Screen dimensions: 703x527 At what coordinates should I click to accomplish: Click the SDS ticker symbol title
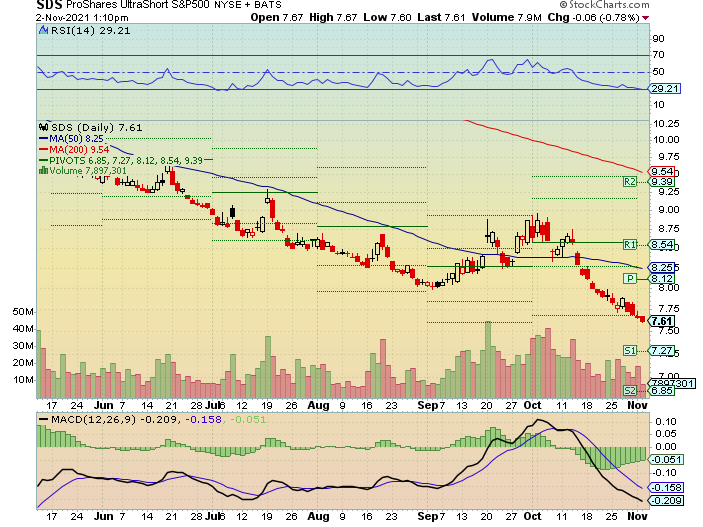[49, 5]
